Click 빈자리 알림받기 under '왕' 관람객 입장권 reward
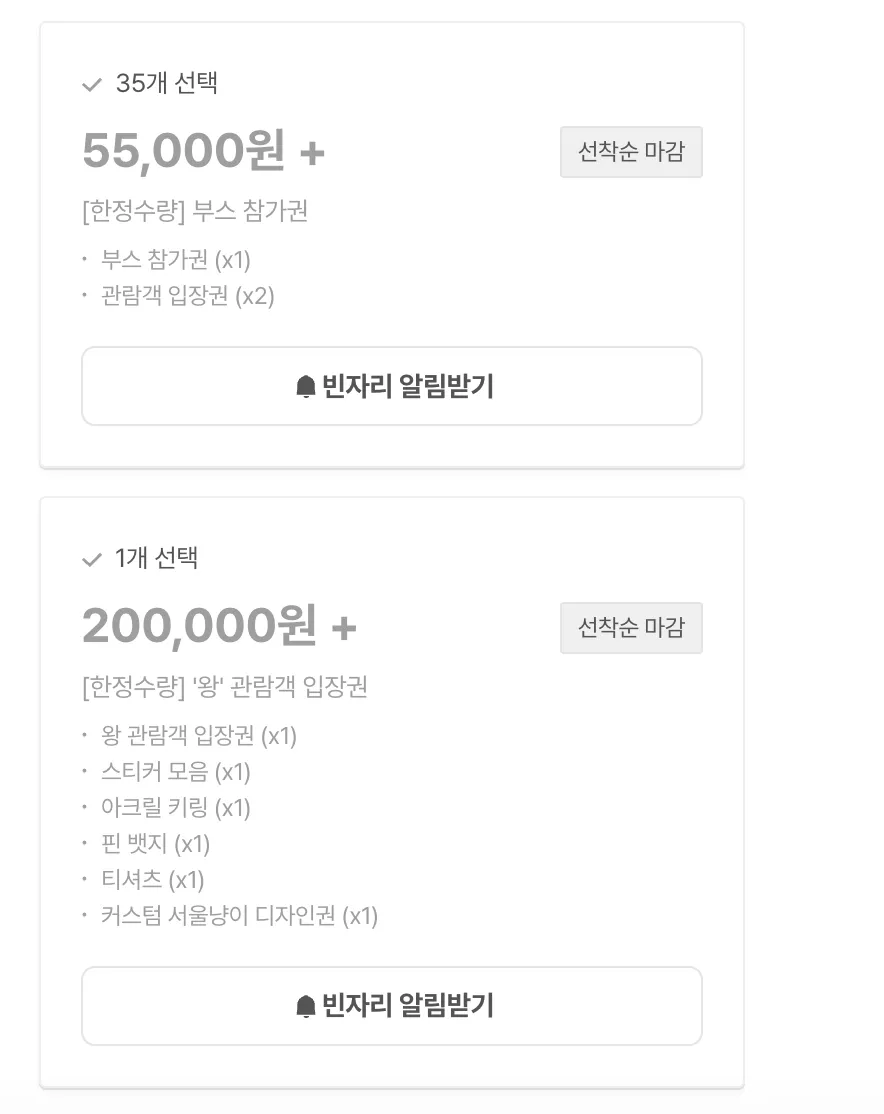The image size is (884, 1114). click(x=392, y=1006)
